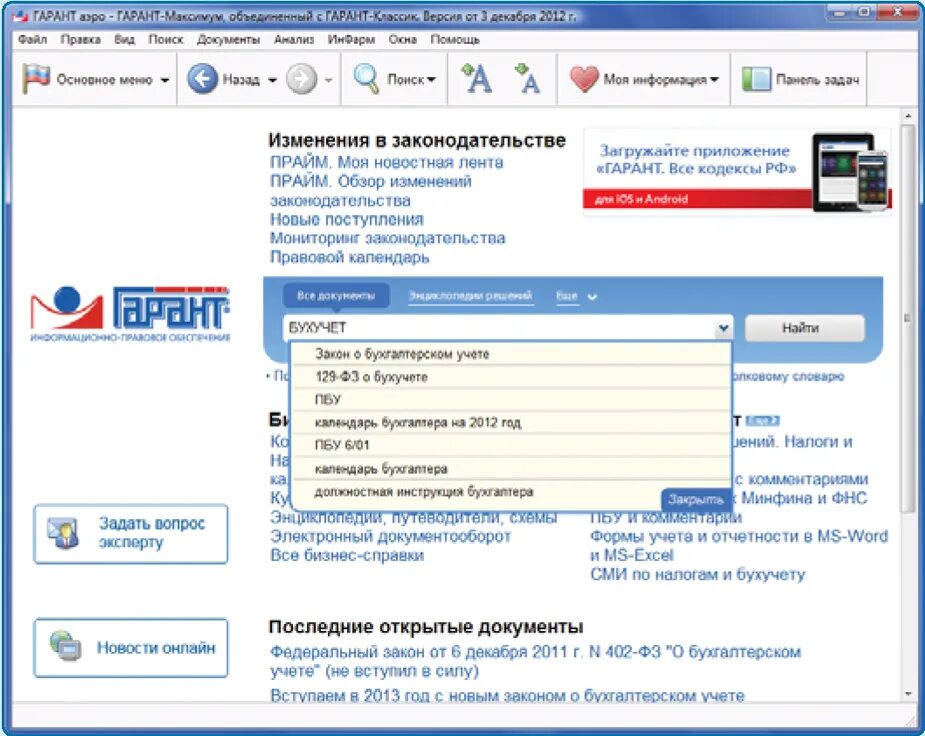This screenshot has height=736, width=925.
Task: Expand the Forward history dropdown arrow
Action: click(329, 80)
